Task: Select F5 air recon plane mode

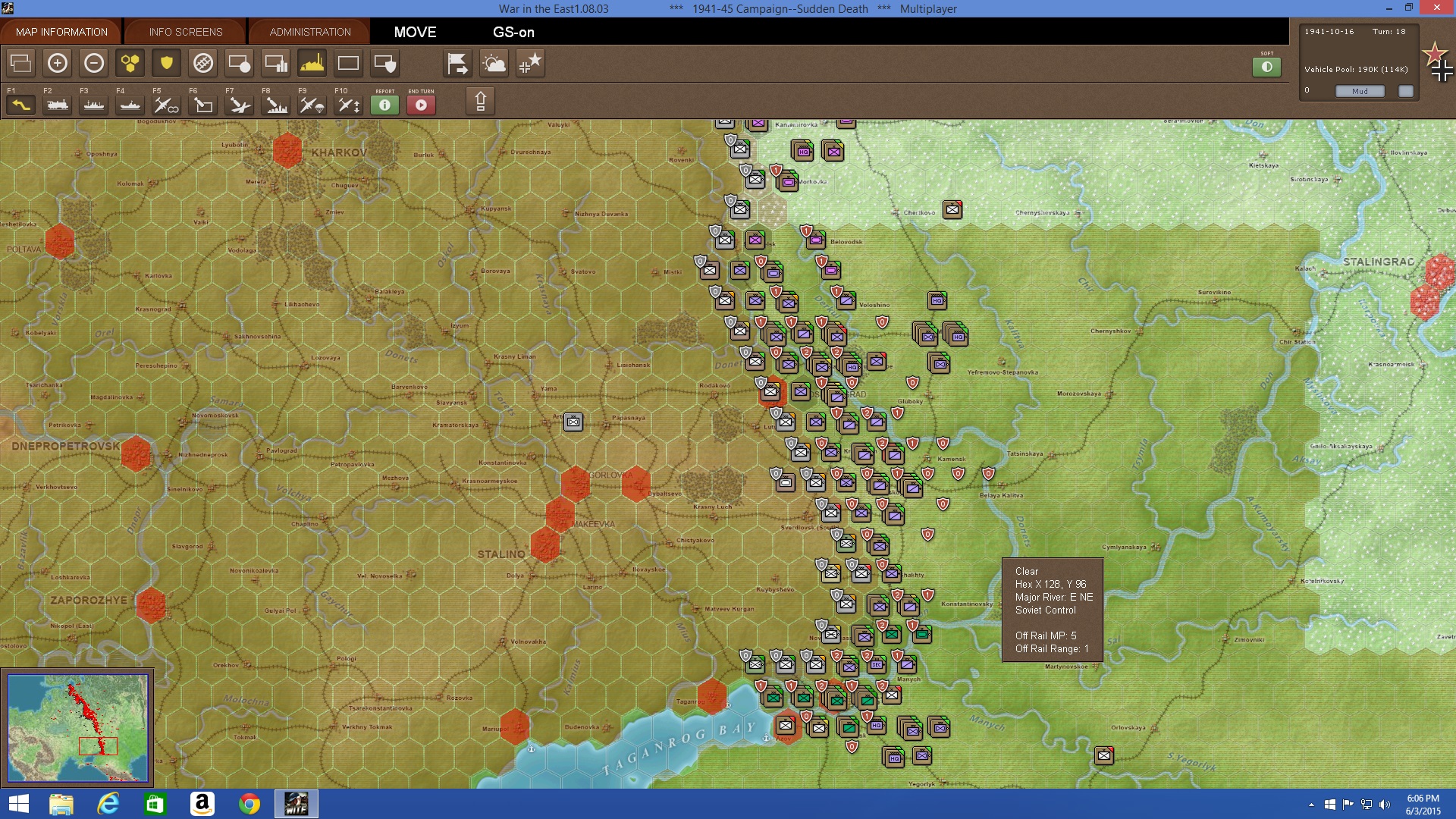Action: (x=167, y=105)
